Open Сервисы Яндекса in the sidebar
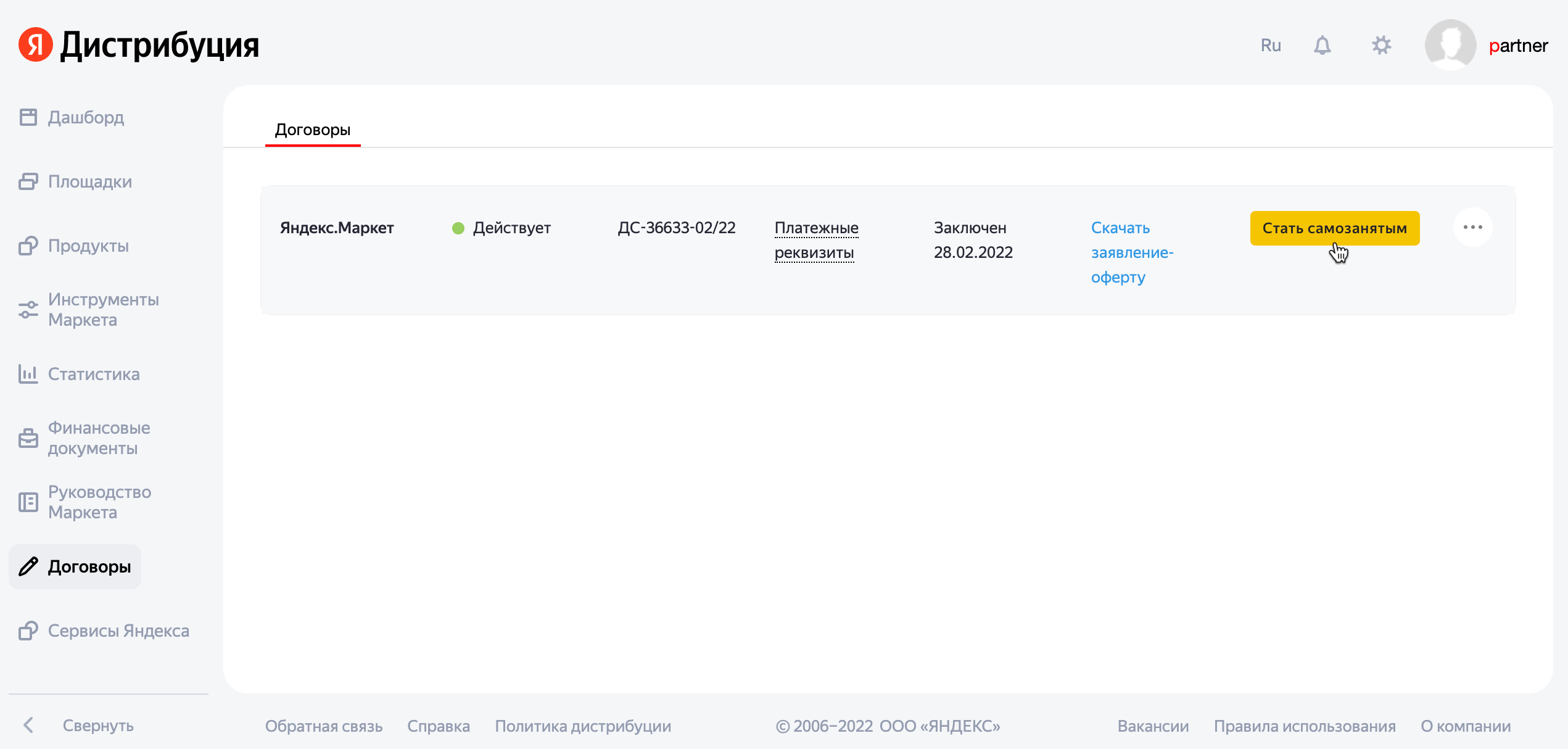 [x=118, y=631]
